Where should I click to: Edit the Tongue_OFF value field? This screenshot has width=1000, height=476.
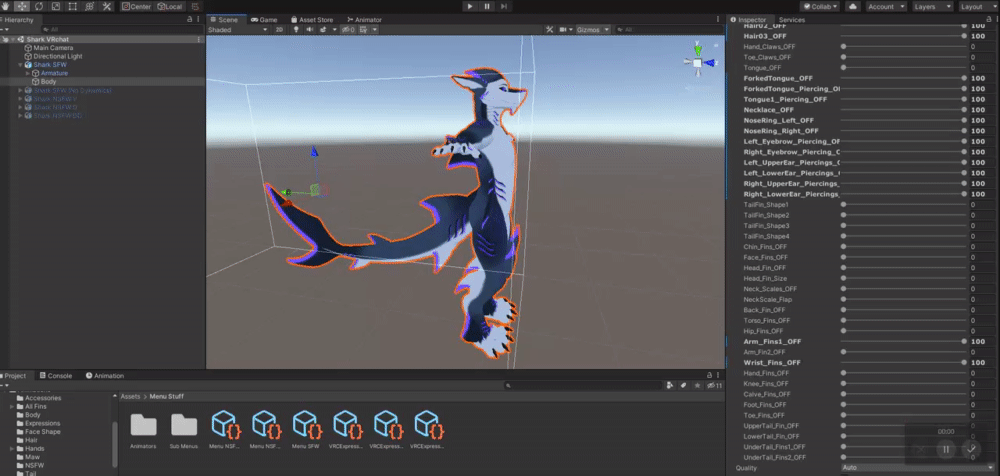pyautogui.click(x=983, y=68)
